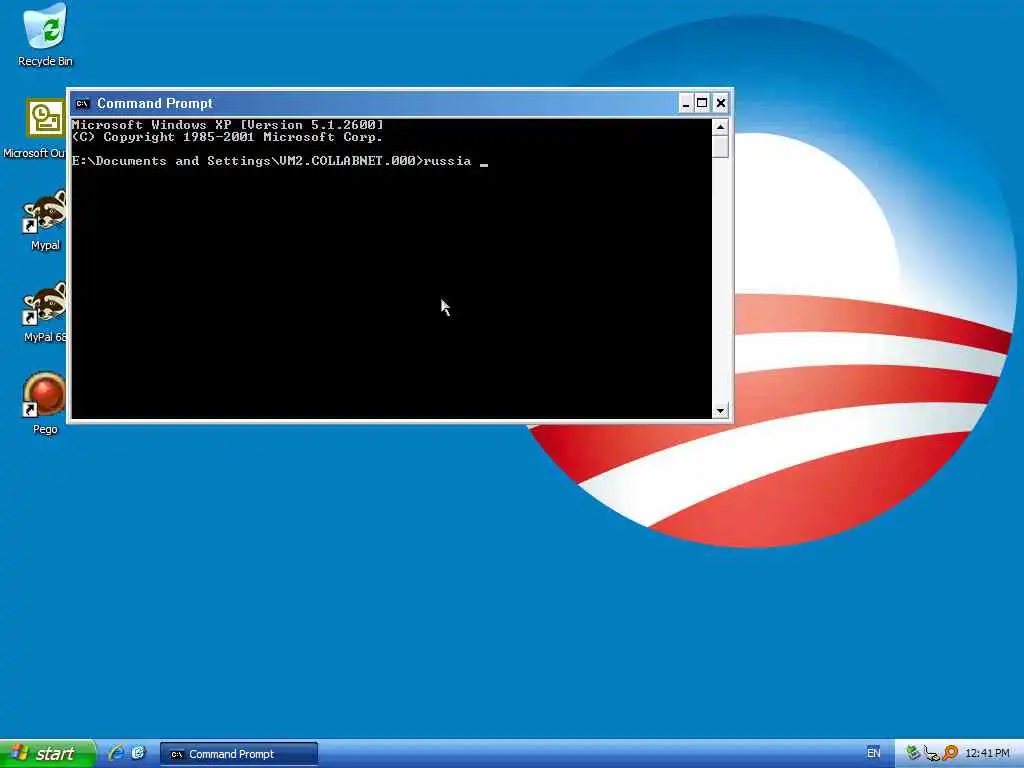Open the Start menu
This screenshot has width=1024, height=768.
[48, 753]
